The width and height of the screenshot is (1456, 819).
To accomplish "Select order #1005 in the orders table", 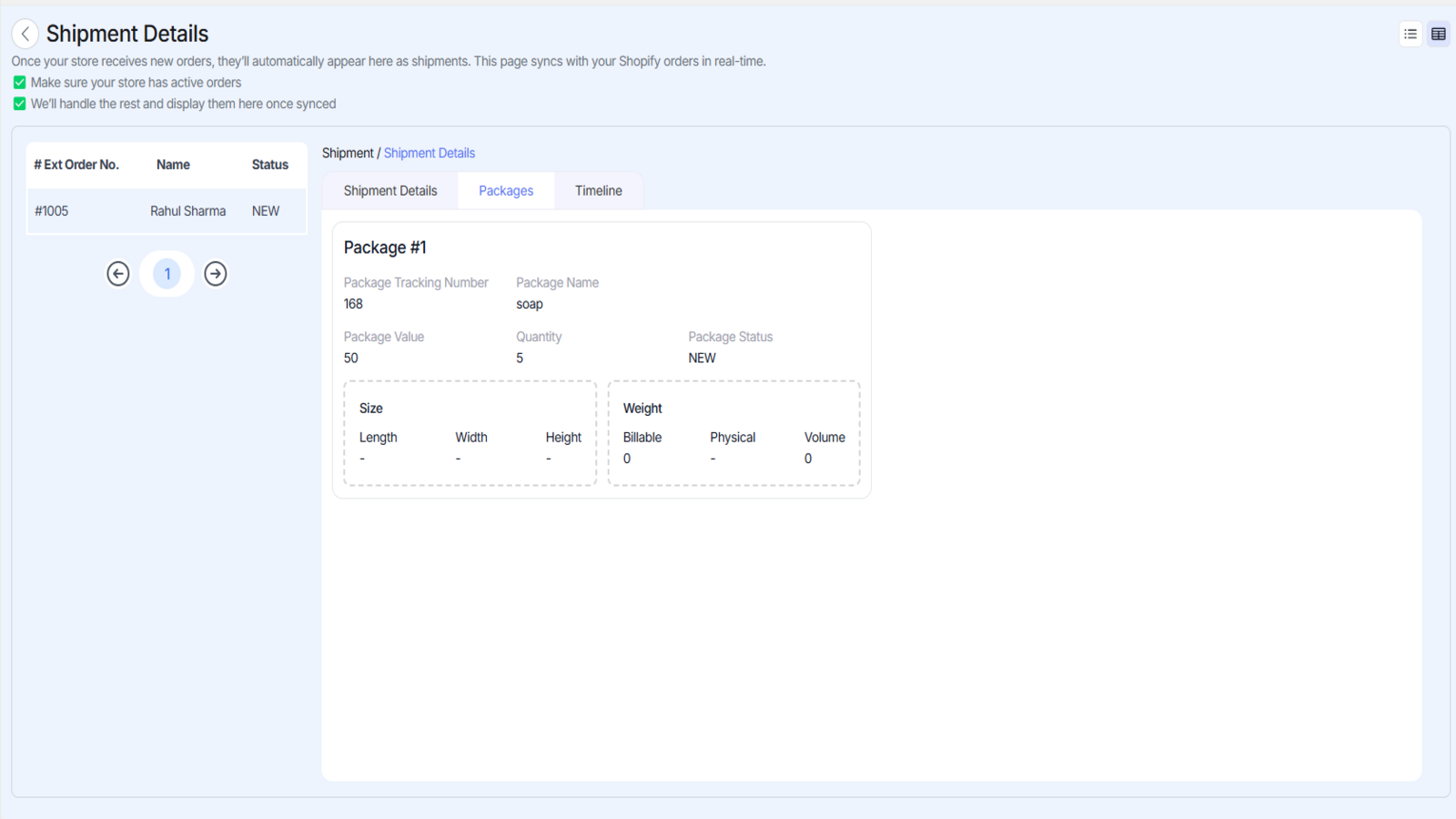I will pos(52,211).
